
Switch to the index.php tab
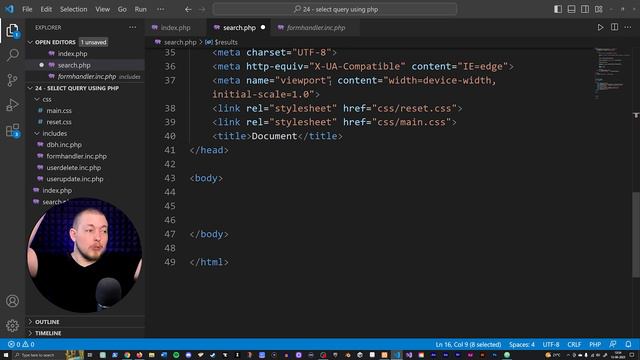tap(176, 28)
